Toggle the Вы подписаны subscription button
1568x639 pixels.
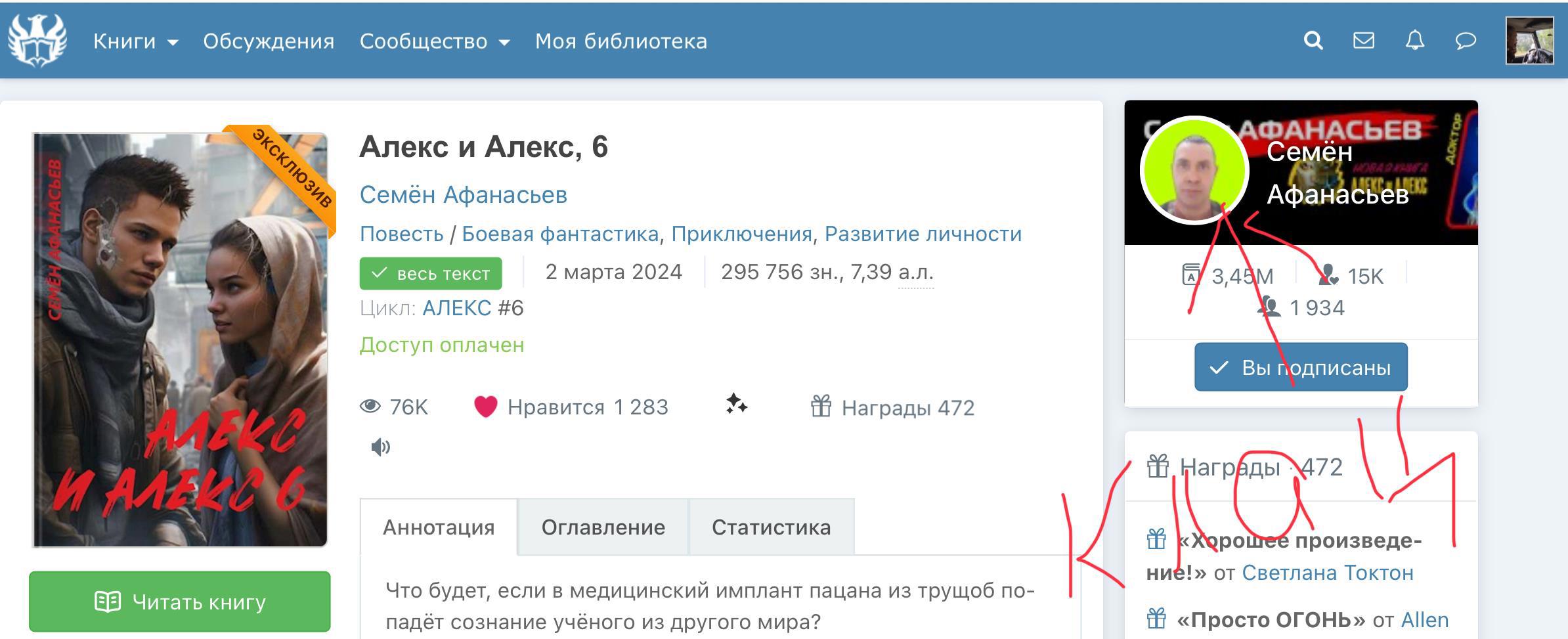coord(1300,367)
